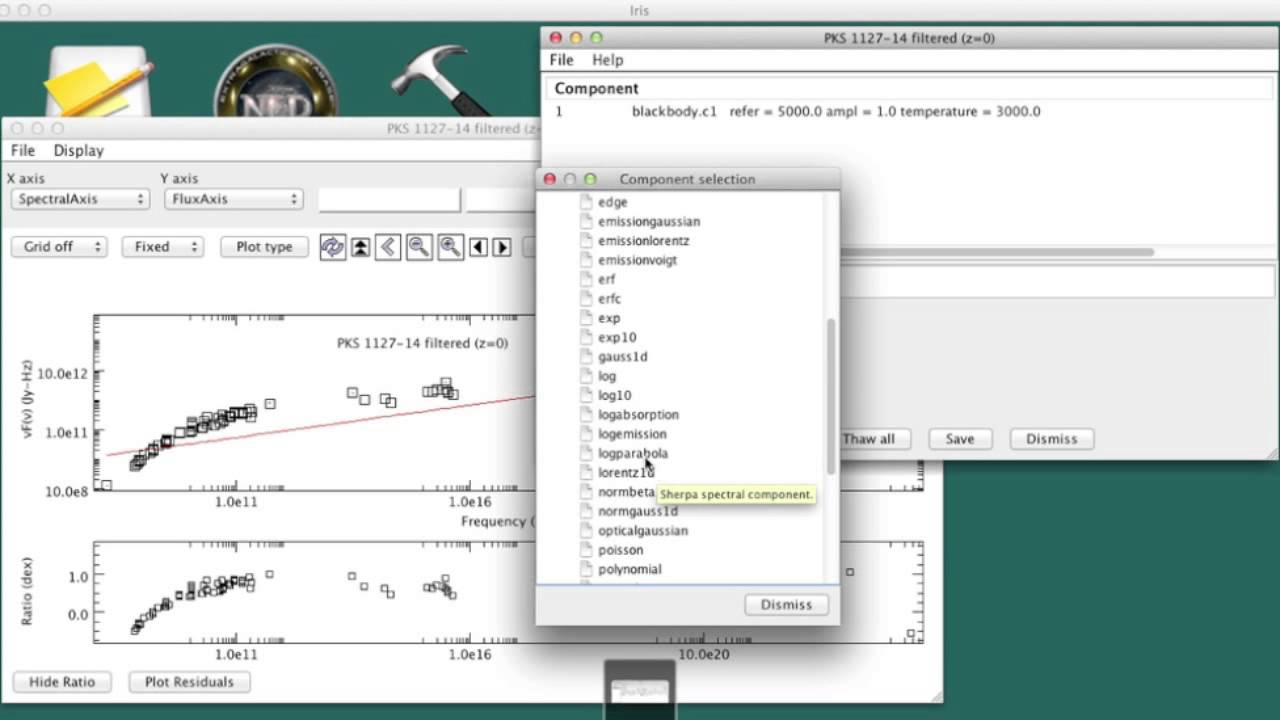
Task: Click the Plot type button
Action: click(264, 247)
